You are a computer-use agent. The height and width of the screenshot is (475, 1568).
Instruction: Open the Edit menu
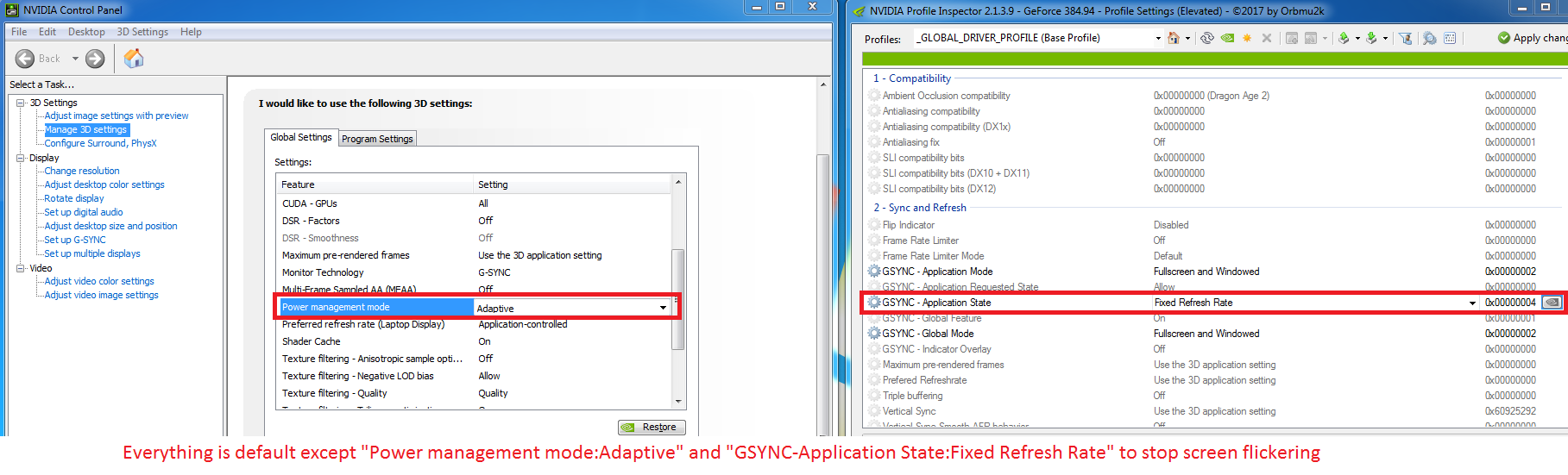pos(47,32)
